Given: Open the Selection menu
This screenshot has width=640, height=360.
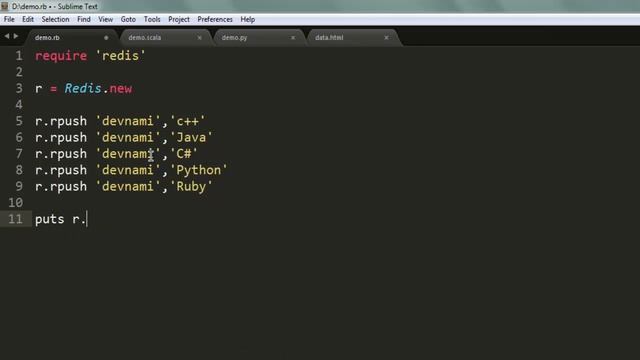Looking at the screenshot, I should click(x=55, y=20).
